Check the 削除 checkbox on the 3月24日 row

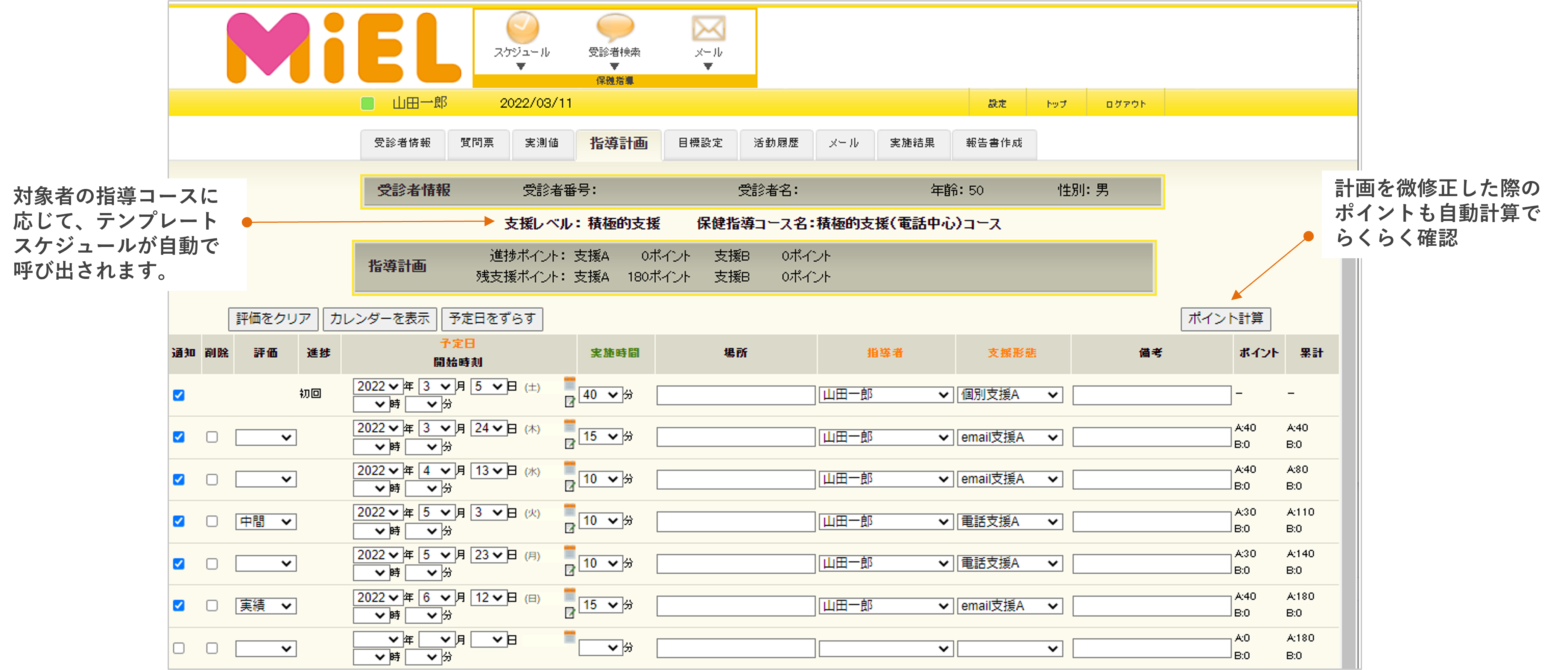(x=212, y=437)
